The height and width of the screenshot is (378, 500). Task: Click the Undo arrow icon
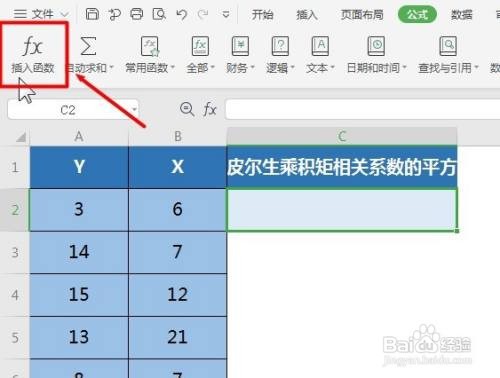coord(181,14)
